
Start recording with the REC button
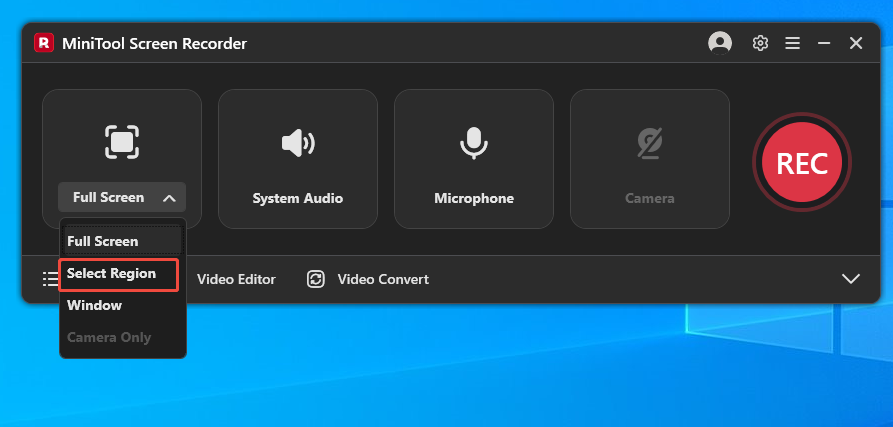tap(802, 163)
